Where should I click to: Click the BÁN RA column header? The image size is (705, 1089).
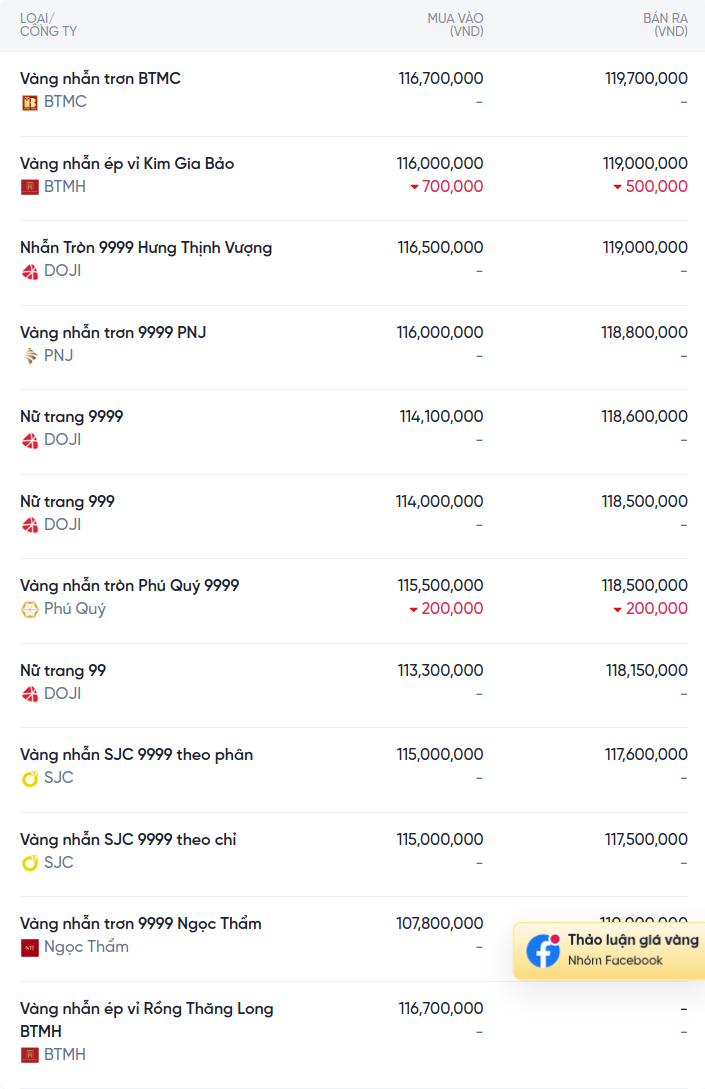pos(665,25)
